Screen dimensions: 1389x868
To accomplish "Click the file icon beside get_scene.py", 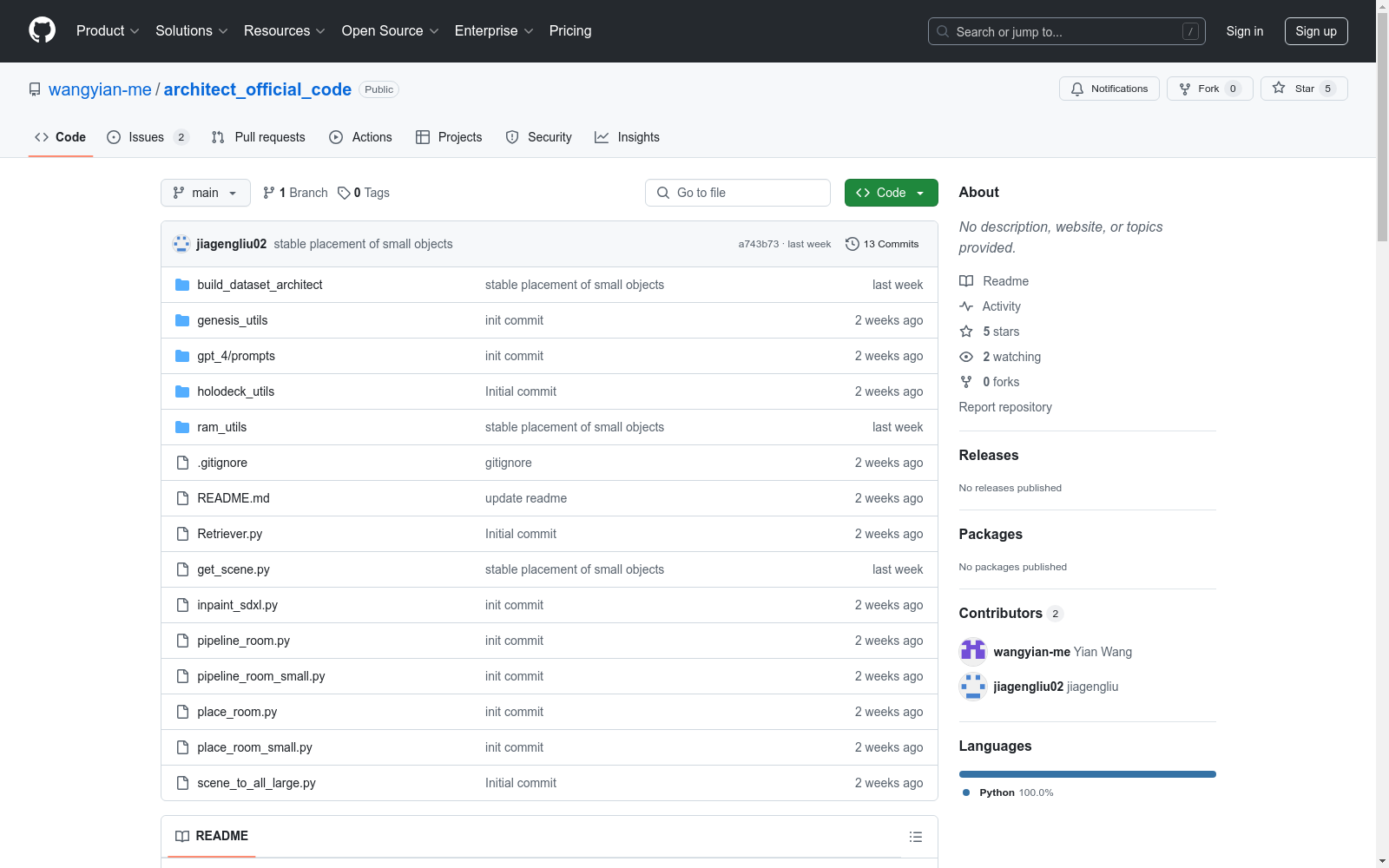I will click(x=182, y=569).
